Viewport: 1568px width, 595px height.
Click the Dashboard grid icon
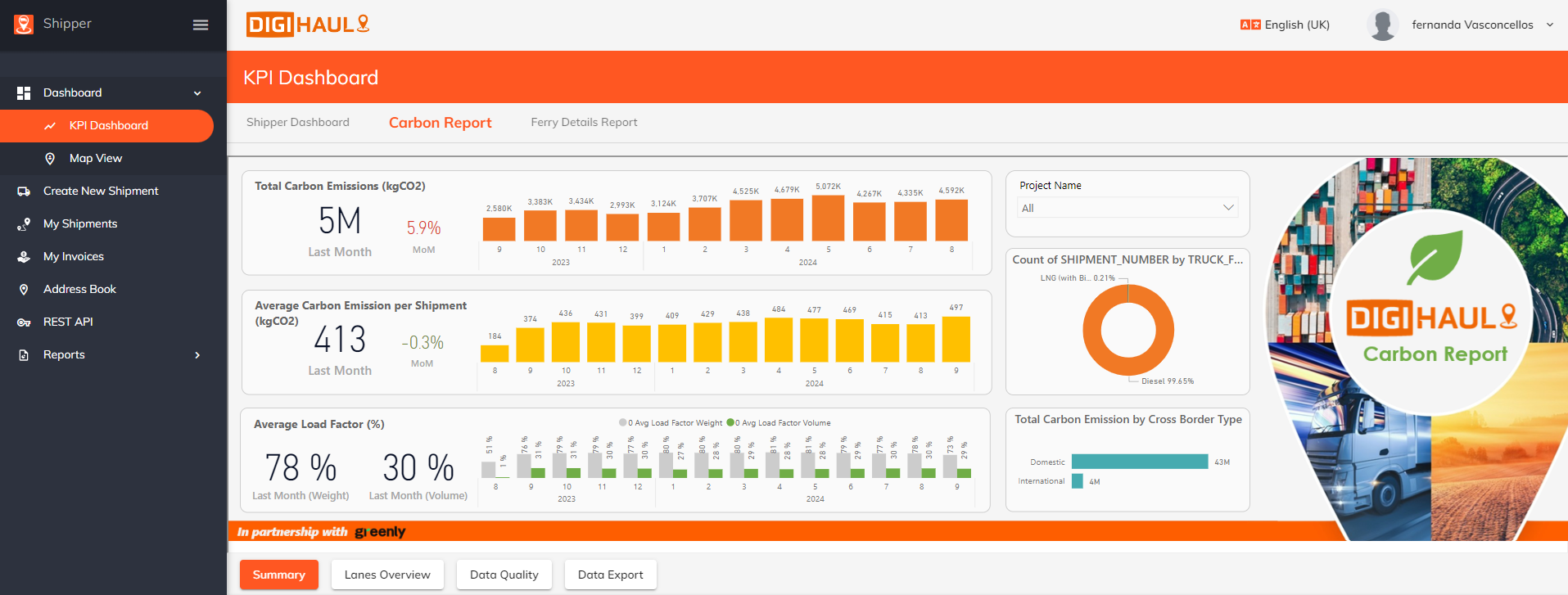(24, 93)
